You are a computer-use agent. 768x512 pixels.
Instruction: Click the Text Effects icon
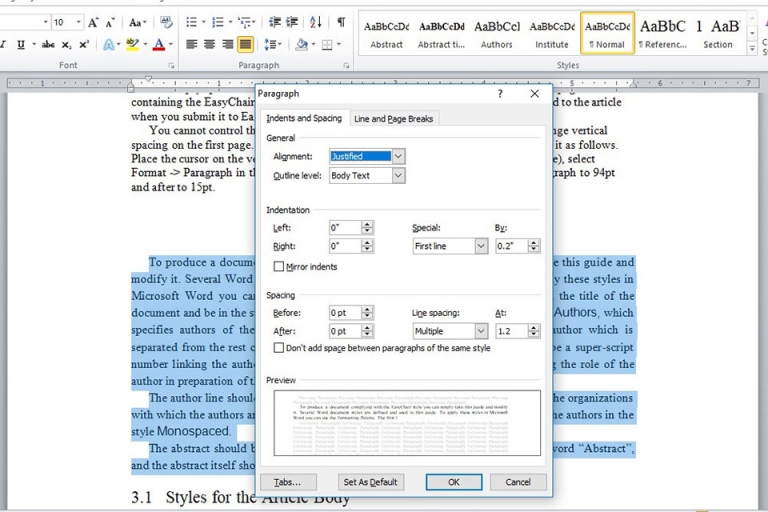pos(109,45)
